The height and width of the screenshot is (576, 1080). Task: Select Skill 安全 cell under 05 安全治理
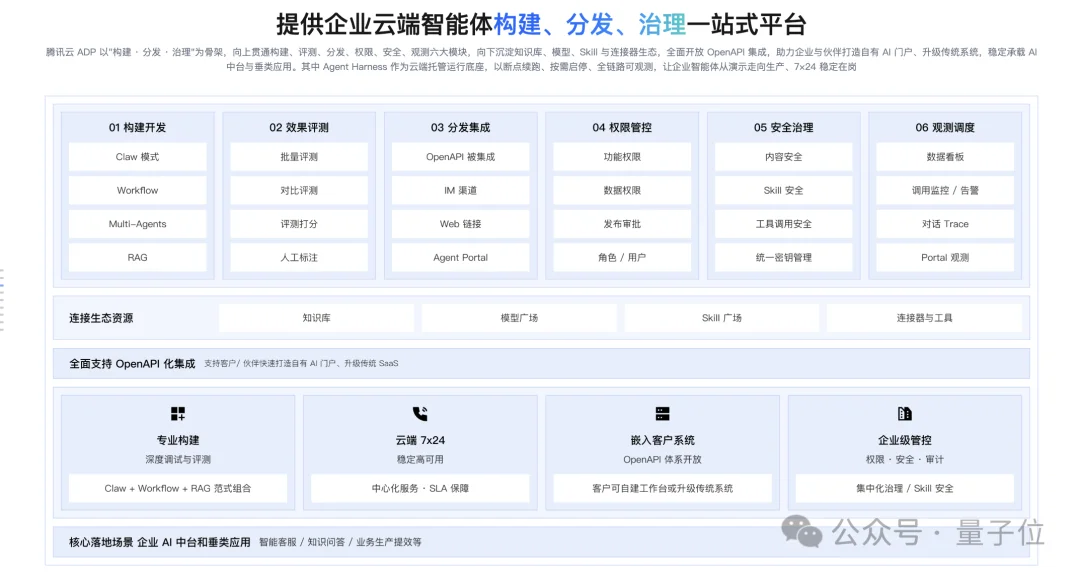[x=784, y=190]
